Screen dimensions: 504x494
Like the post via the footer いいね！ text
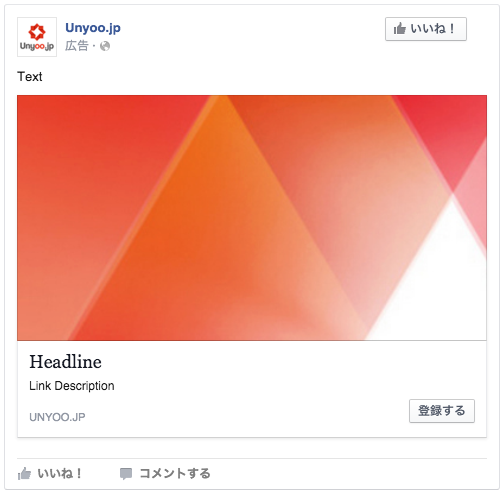(x=59, y=473)
